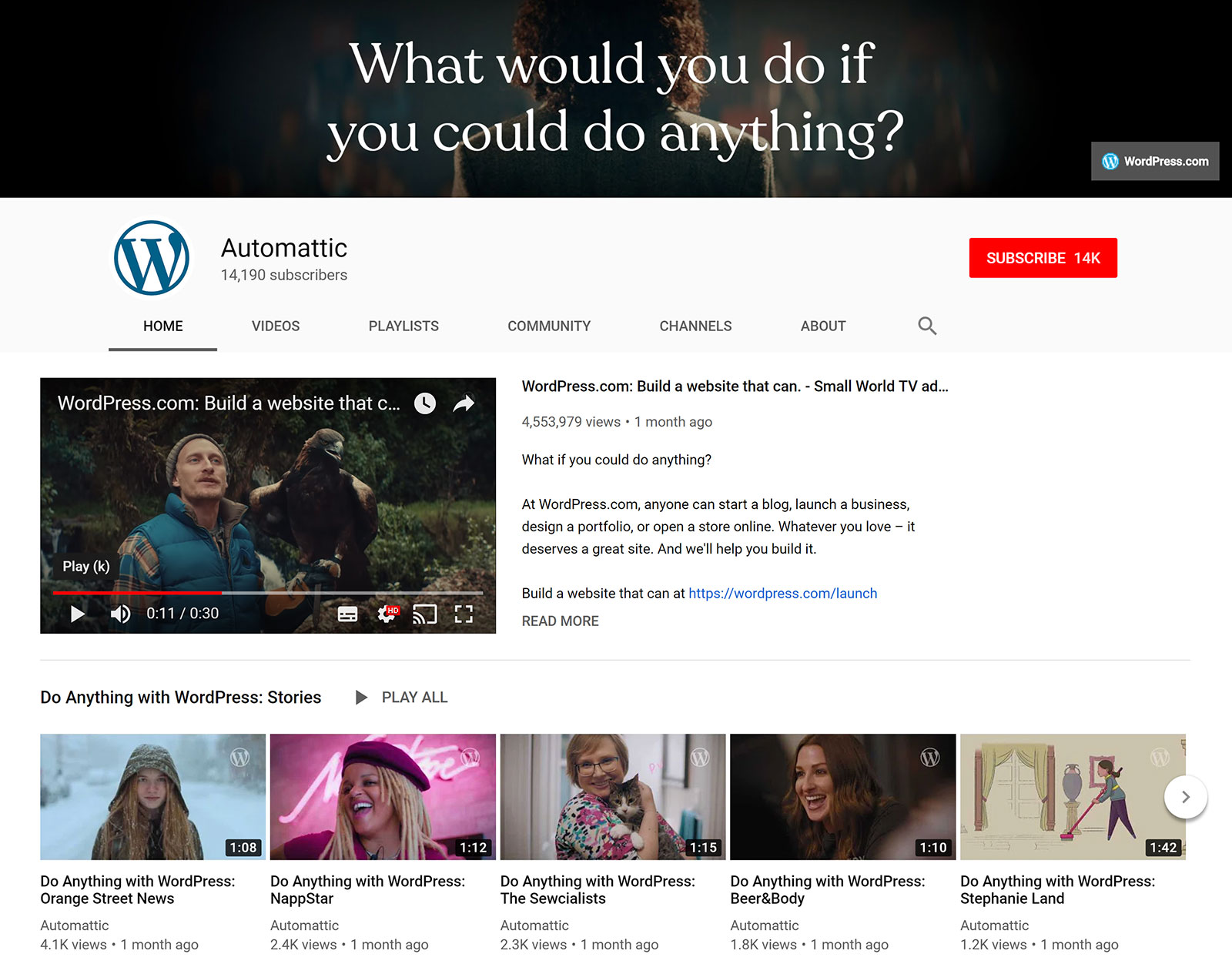Click the 4,553,979 views text
Screen dimensions: 1232x974
pos(571,422)
